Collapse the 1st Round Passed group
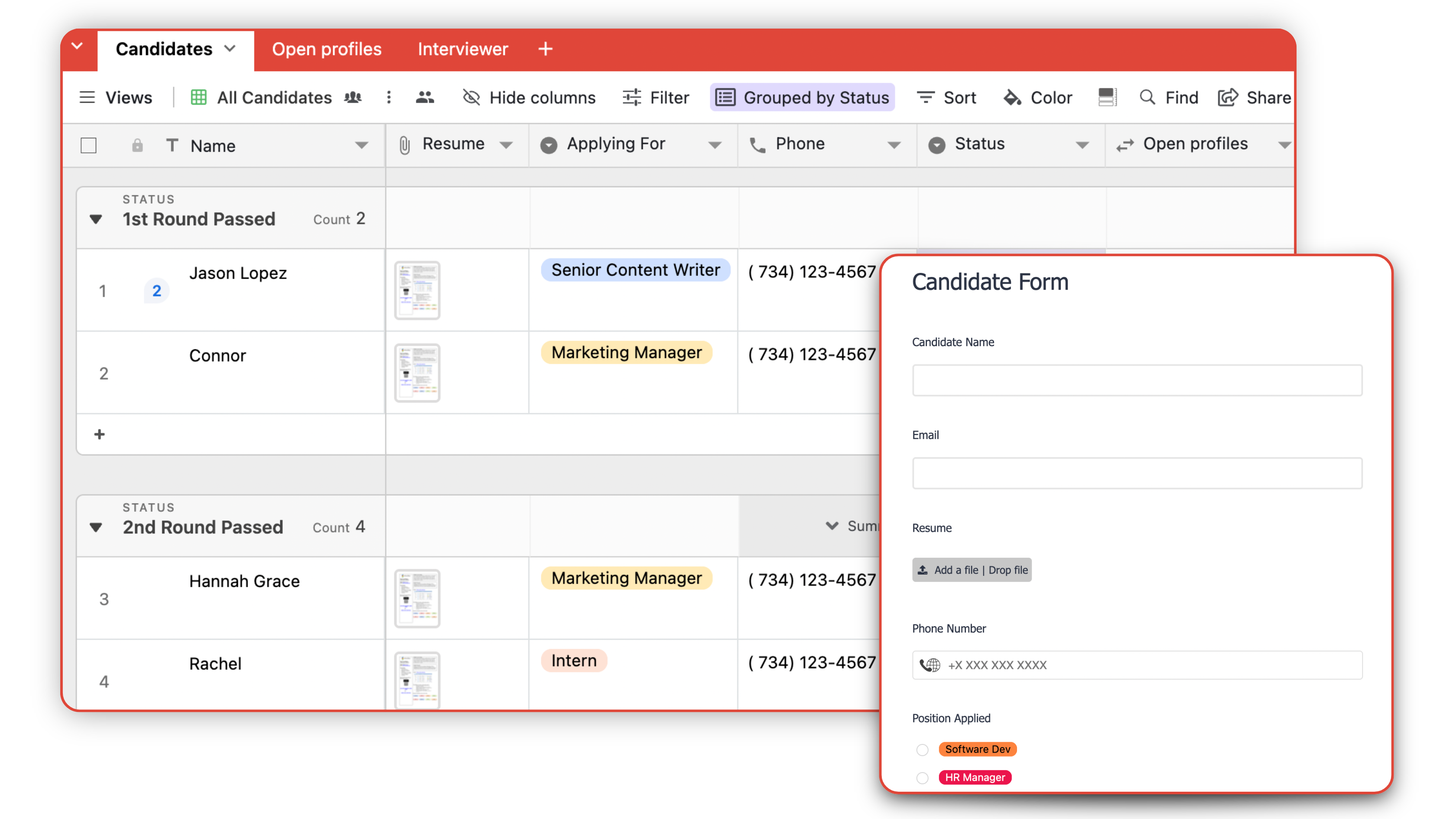 [x=96, y=219]
